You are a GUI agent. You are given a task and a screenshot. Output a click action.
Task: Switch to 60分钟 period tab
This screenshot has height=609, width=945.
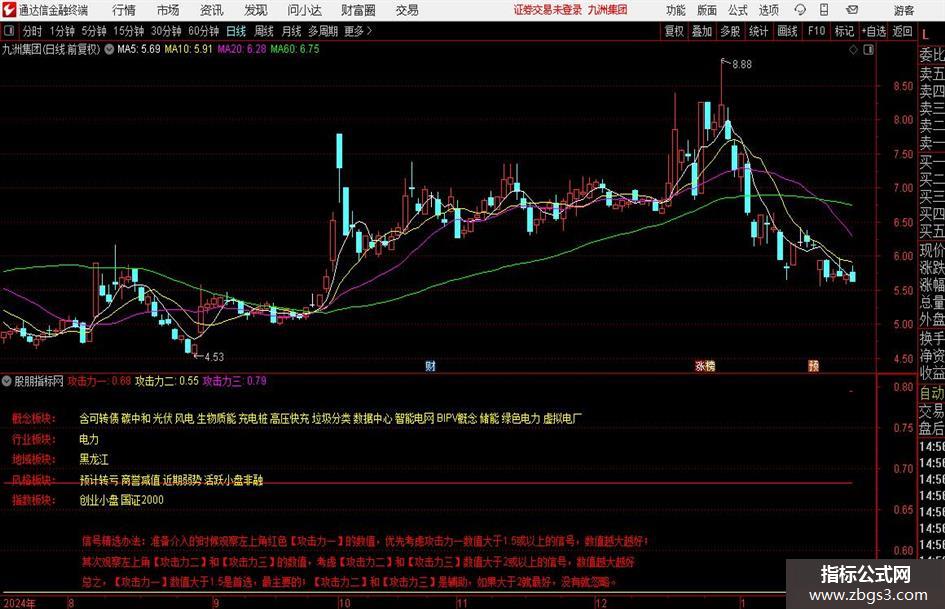pos(204,31)
